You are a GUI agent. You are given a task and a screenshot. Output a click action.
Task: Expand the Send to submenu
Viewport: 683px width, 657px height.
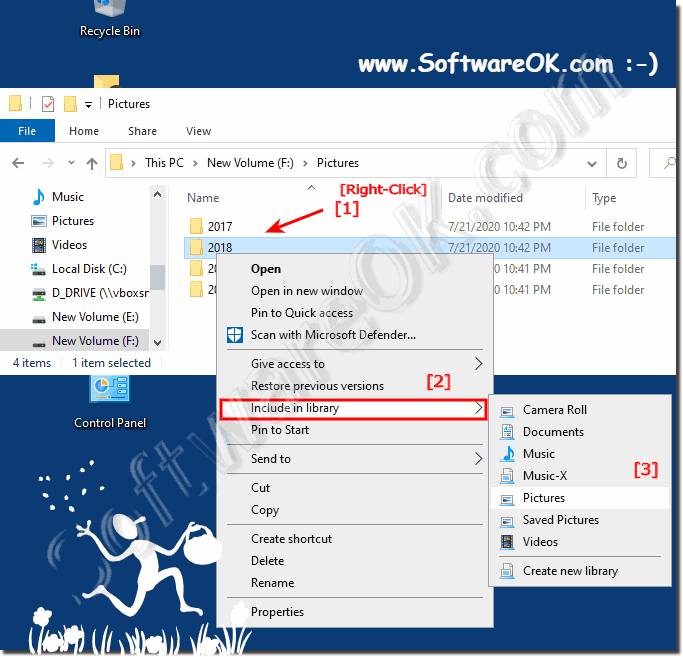pyautogui.click(x=355, y=459)
